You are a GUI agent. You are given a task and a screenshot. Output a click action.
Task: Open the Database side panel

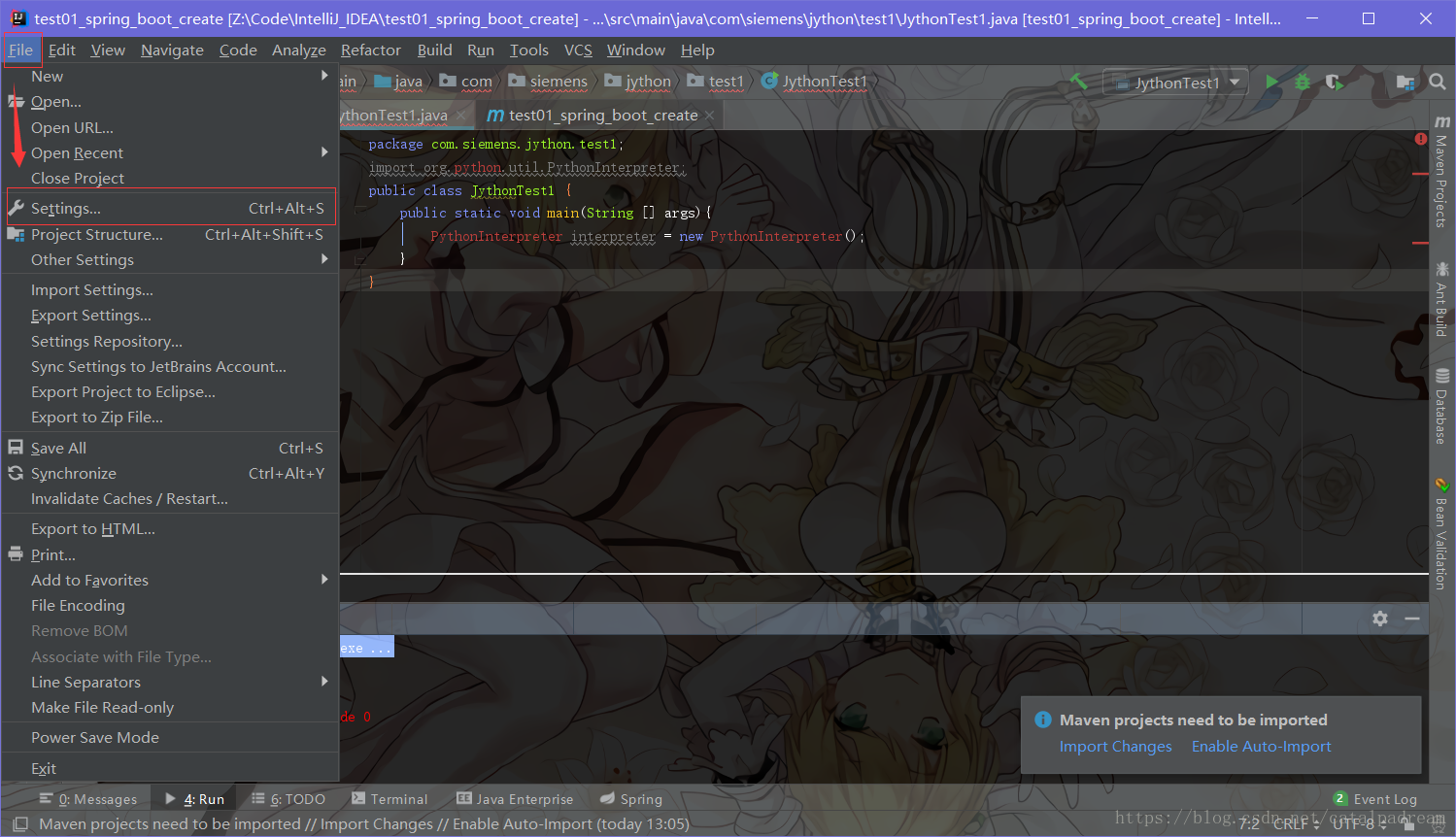point(1441,406)
